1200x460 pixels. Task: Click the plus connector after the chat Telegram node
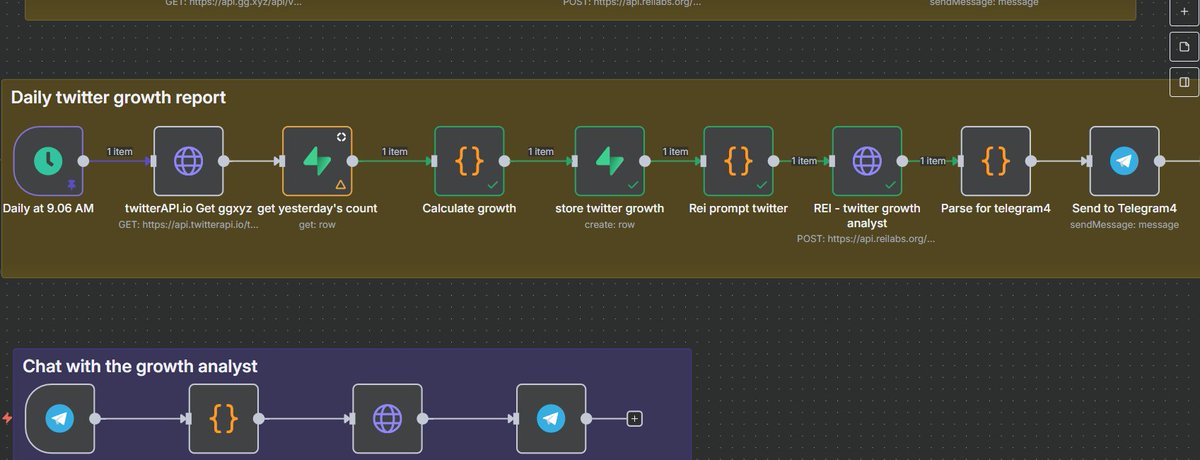click(634, 418)
